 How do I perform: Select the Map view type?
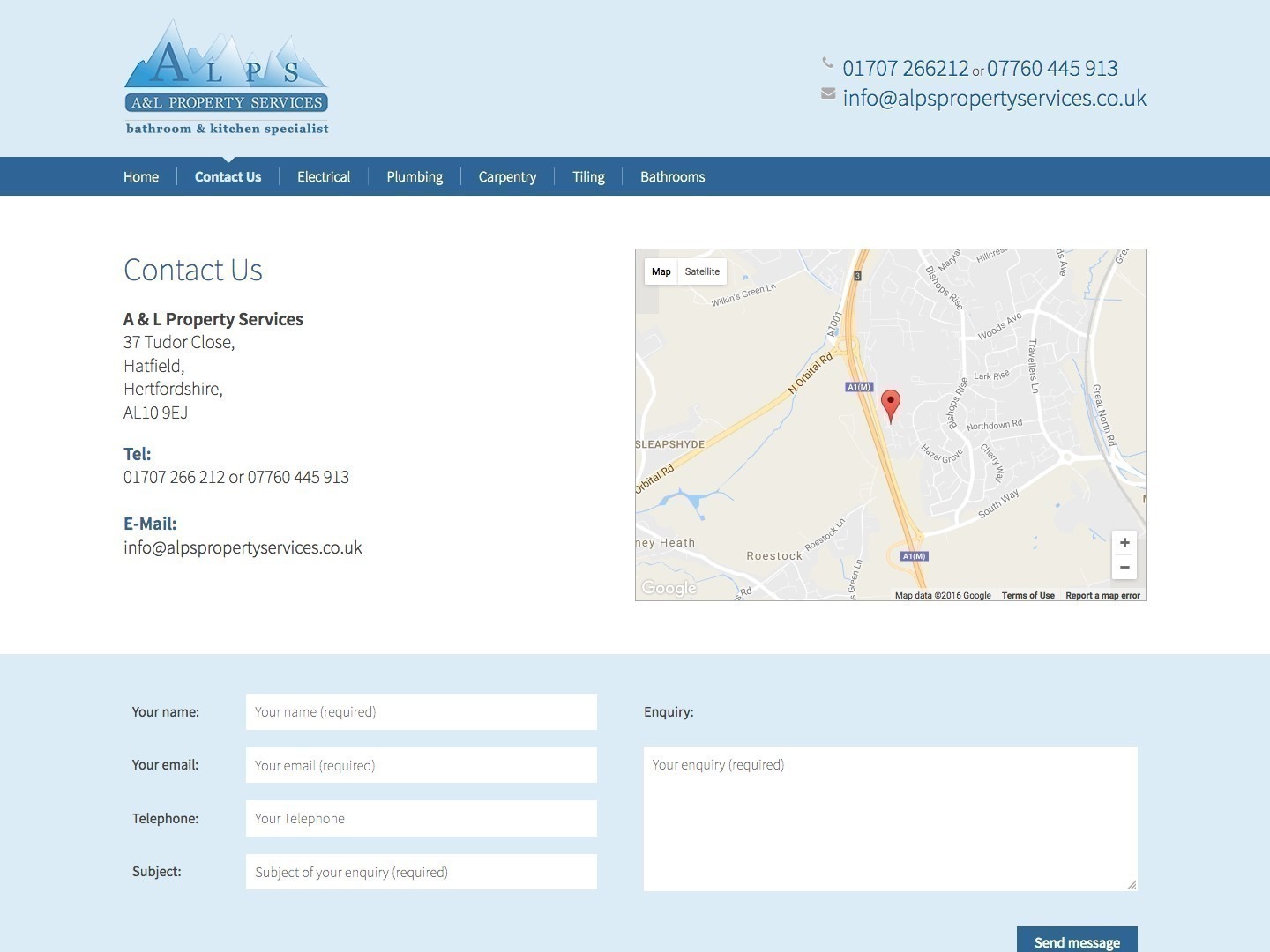point(661,271)
